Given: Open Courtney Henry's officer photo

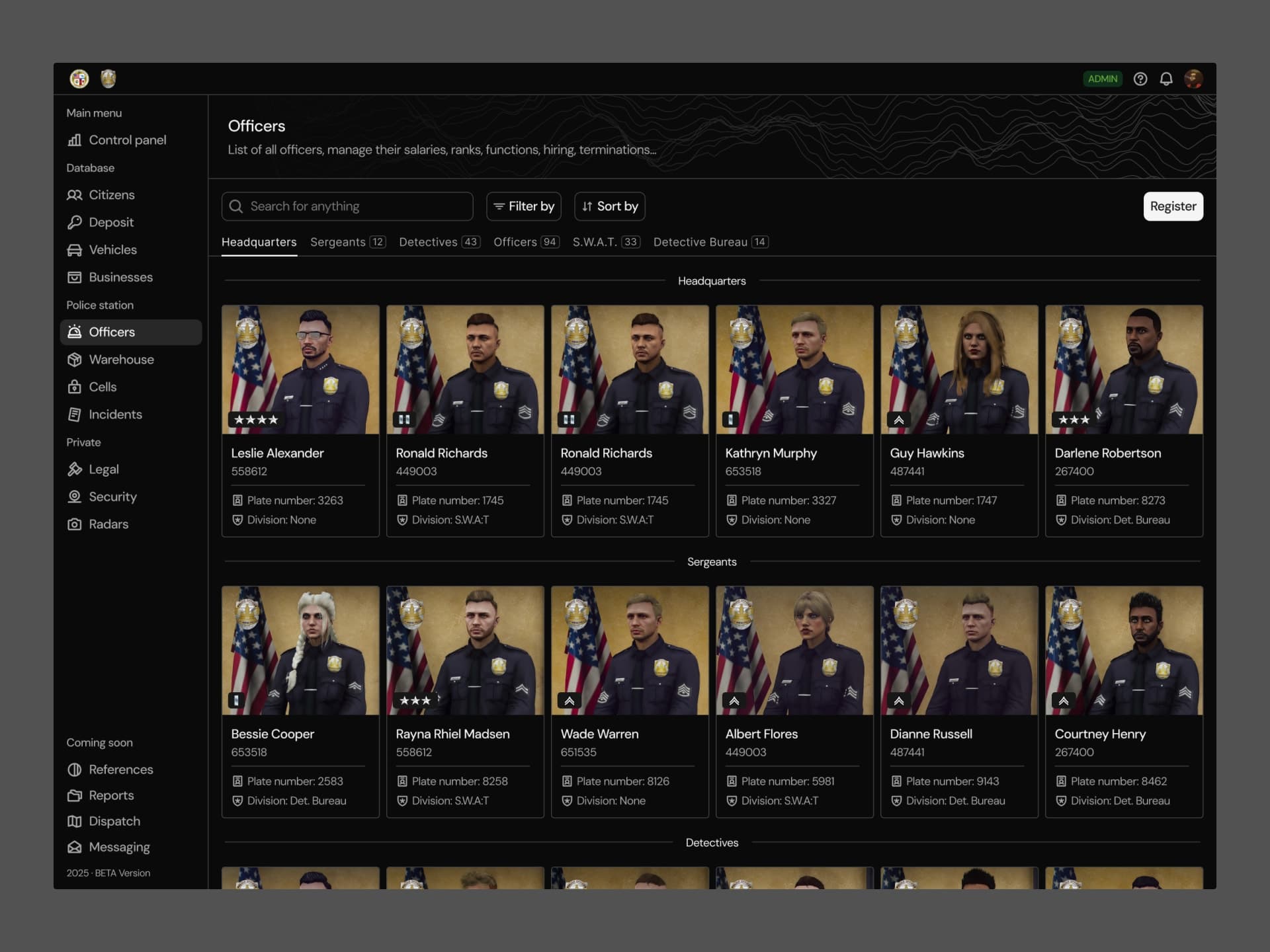Looking at the screenshot, I should coord(1124,651).
